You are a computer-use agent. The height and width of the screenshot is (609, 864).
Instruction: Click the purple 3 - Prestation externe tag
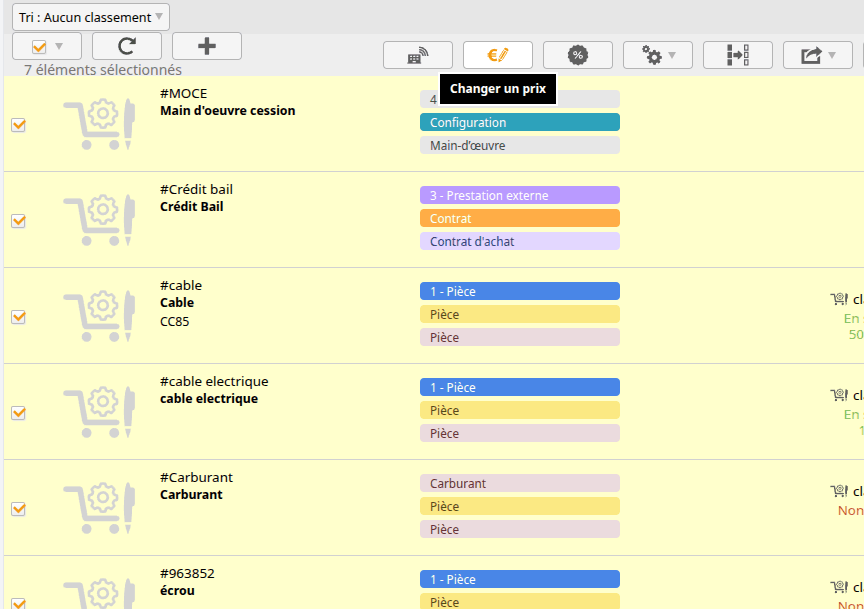click(x=520, y=195)
